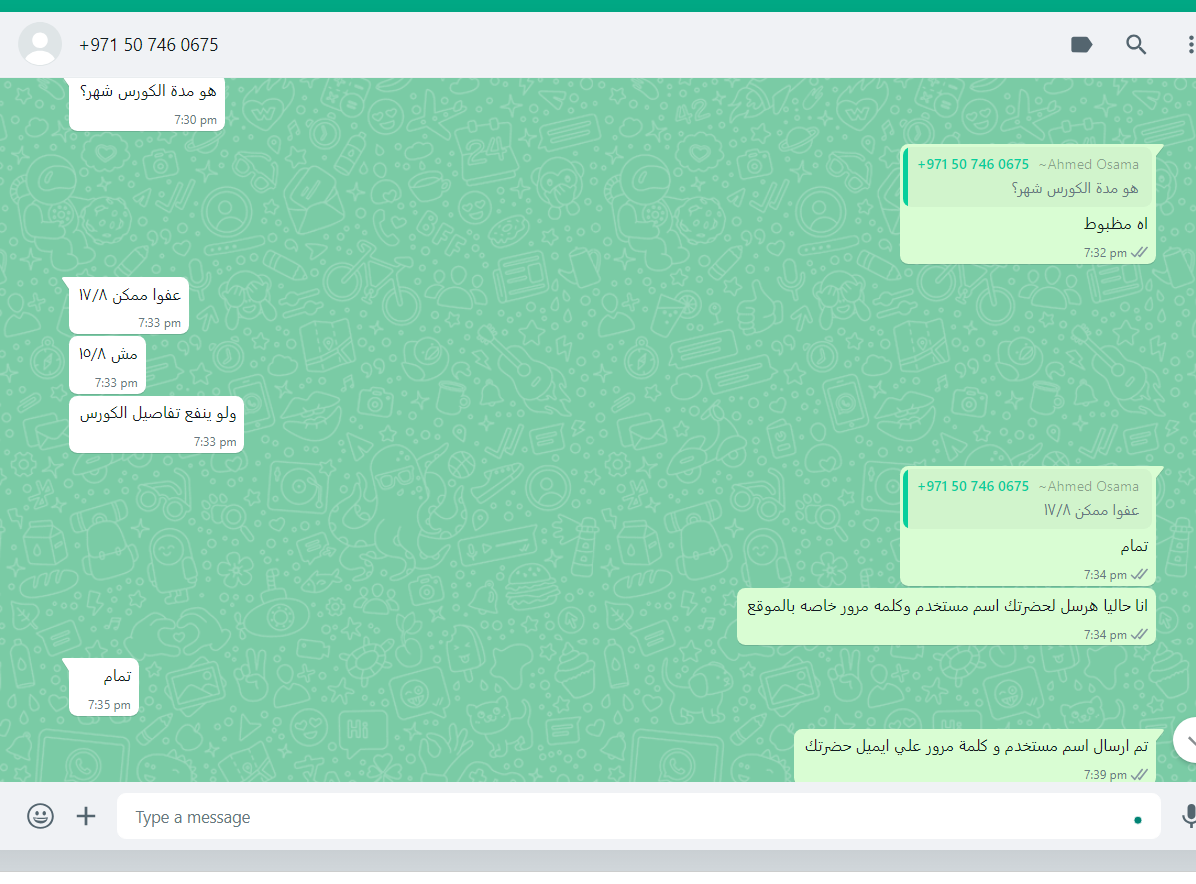Start a voice message with the microphone
The image size is (1196, 884).
[x=1189, y=816]
